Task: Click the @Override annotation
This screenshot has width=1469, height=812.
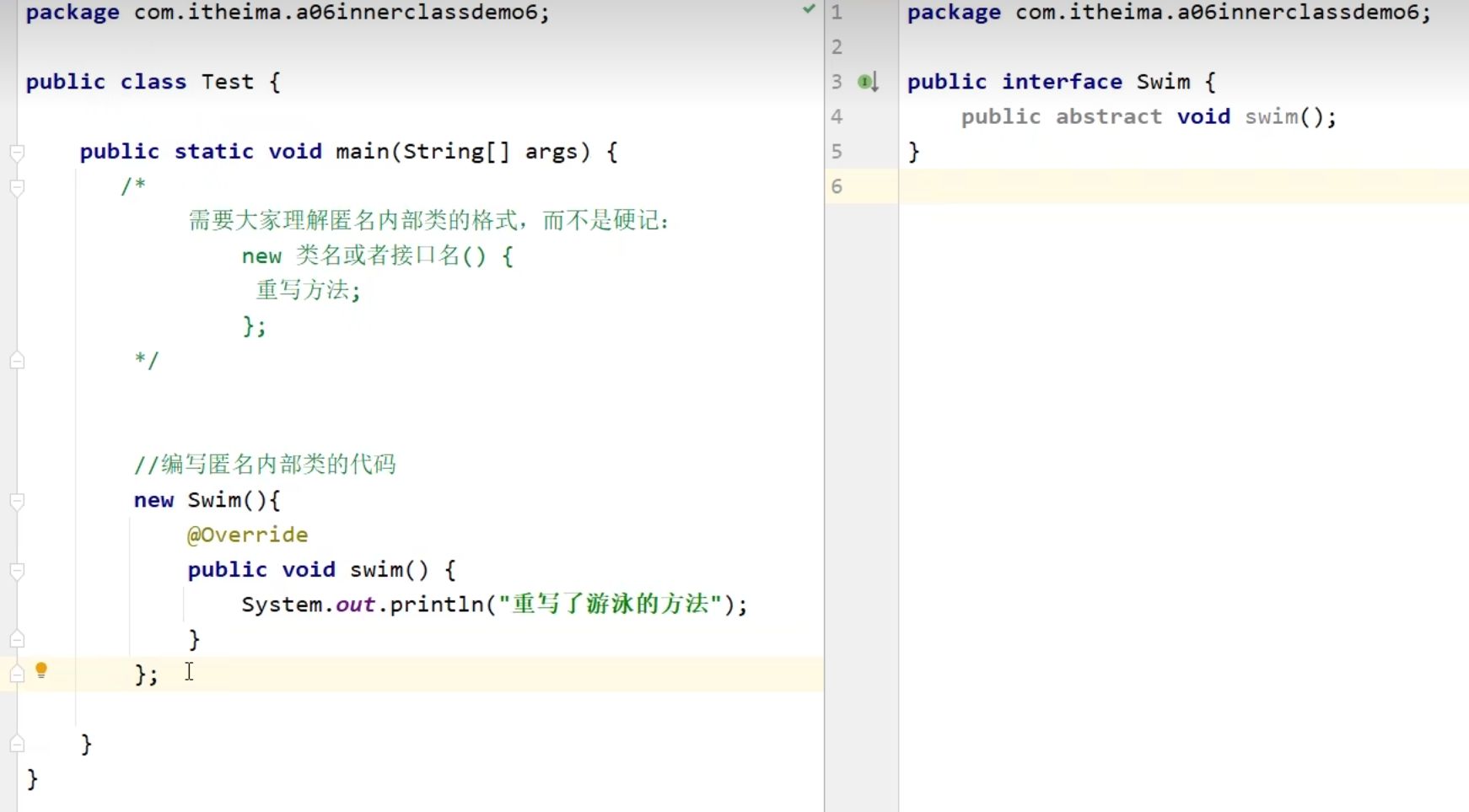Action: (x=247, y=535)
